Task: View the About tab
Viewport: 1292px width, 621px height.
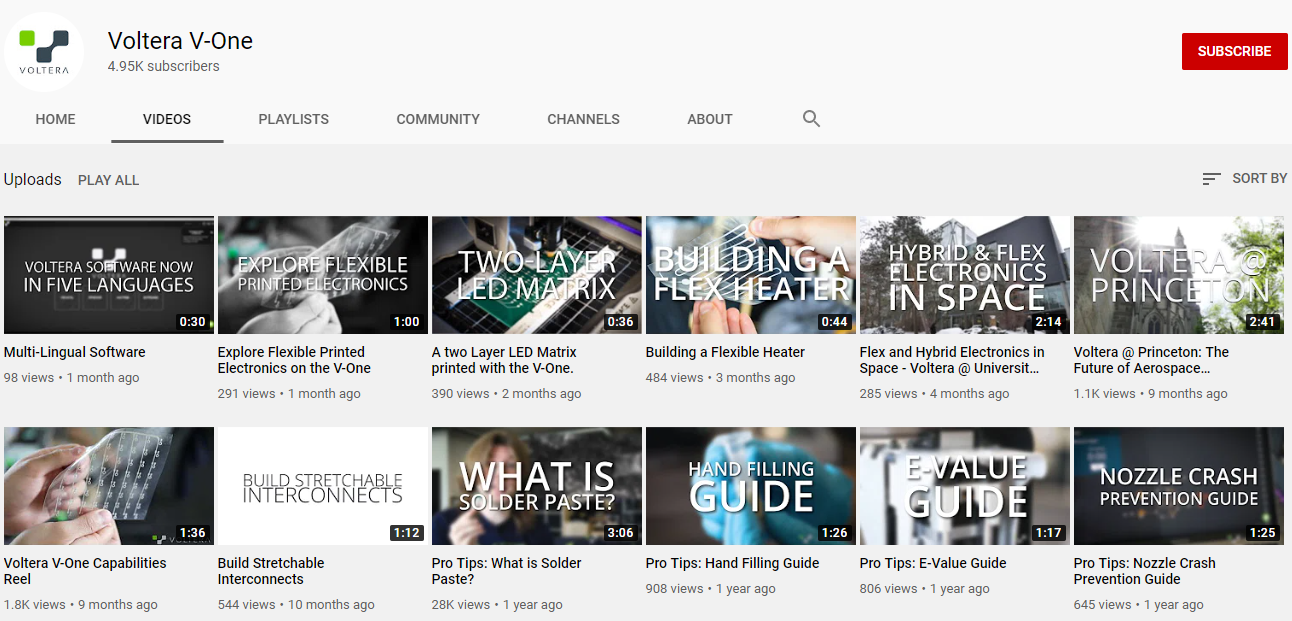Action: coord(710,119)
